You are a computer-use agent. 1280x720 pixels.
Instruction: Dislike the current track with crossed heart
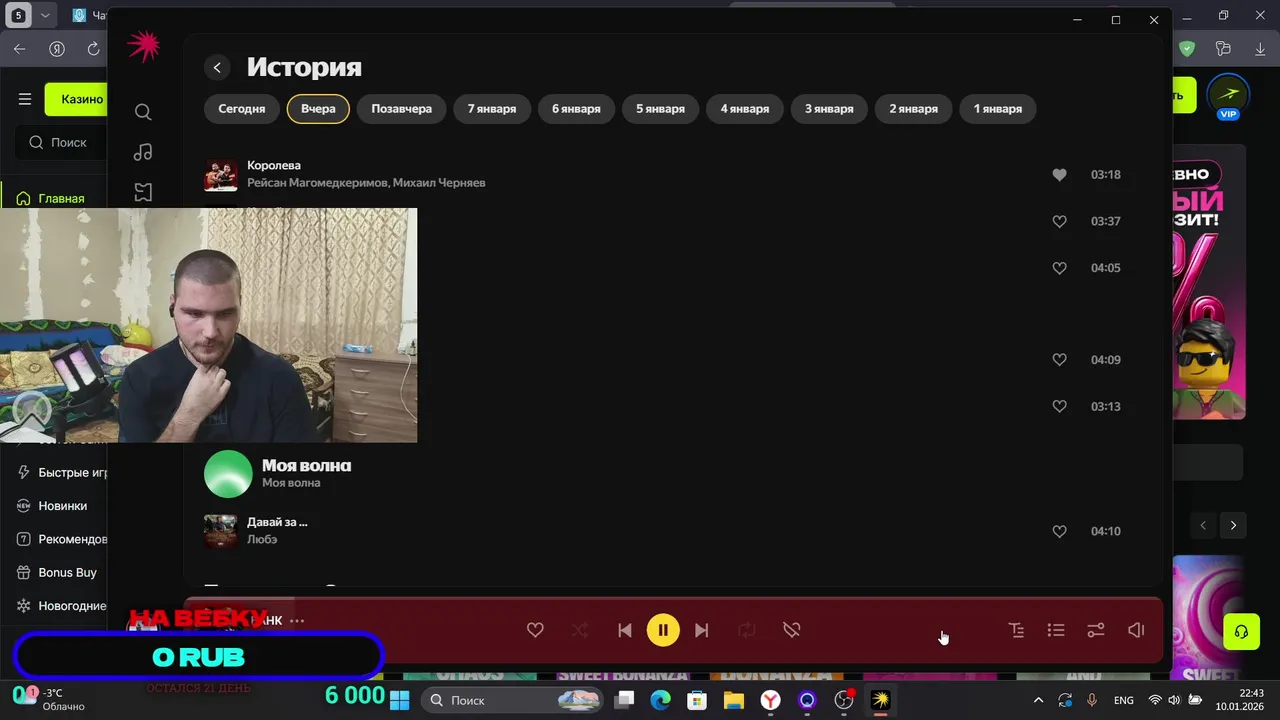click(791, 630)
